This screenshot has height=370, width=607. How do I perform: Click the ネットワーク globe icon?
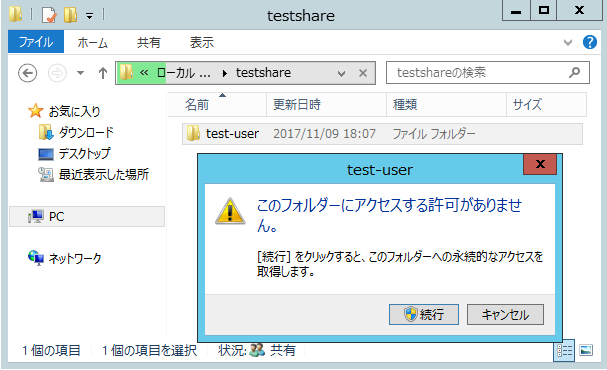click(36, 258)
